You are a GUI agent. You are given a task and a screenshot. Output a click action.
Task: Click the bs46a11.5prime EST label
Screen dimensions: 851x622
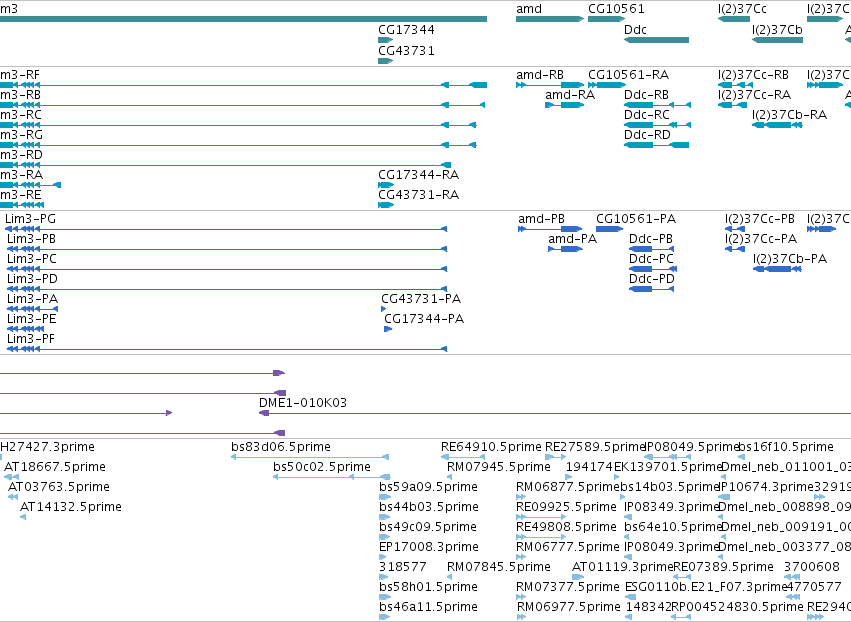coord(428,607)
